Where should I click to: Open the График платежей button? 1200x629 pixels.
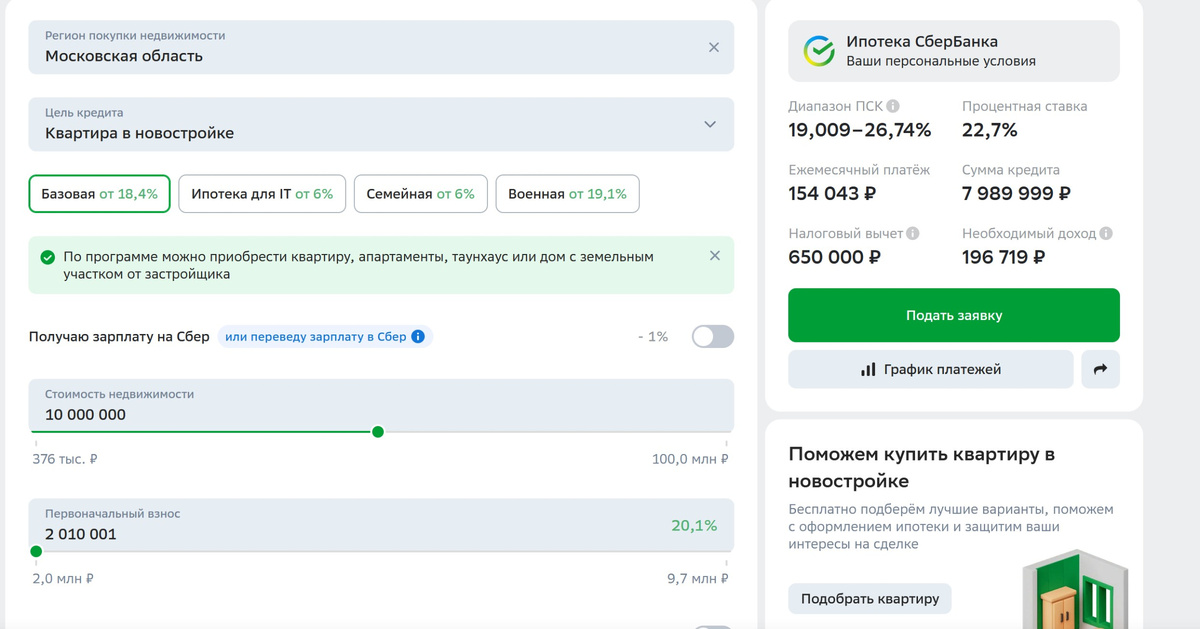pyautogui.click(x=931, y=369)
